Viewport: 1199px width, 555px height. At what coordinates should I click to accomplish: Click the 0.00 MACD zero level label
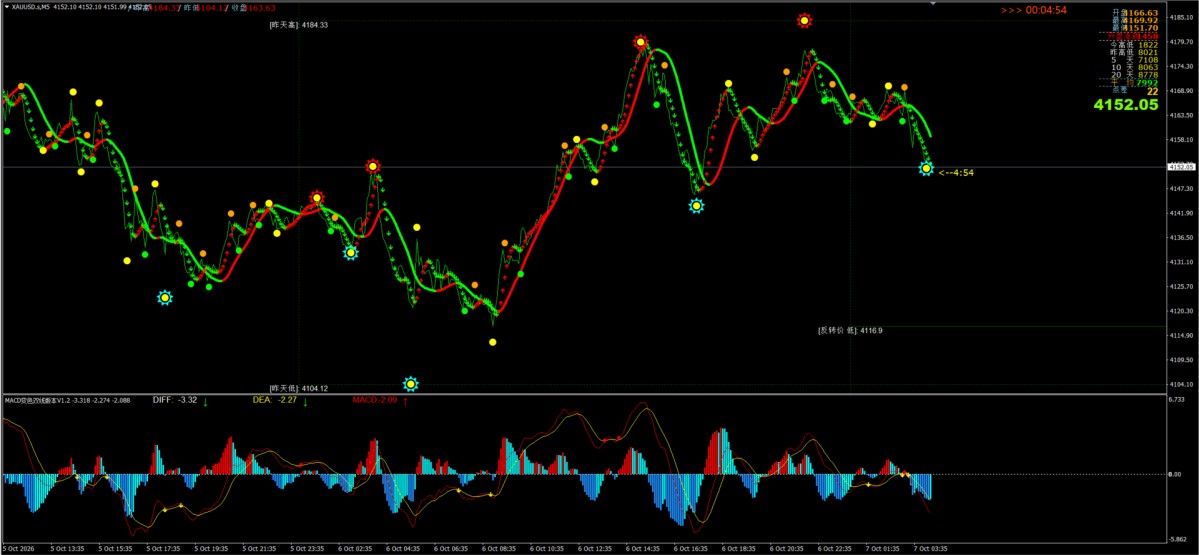tap(1175, 474)
